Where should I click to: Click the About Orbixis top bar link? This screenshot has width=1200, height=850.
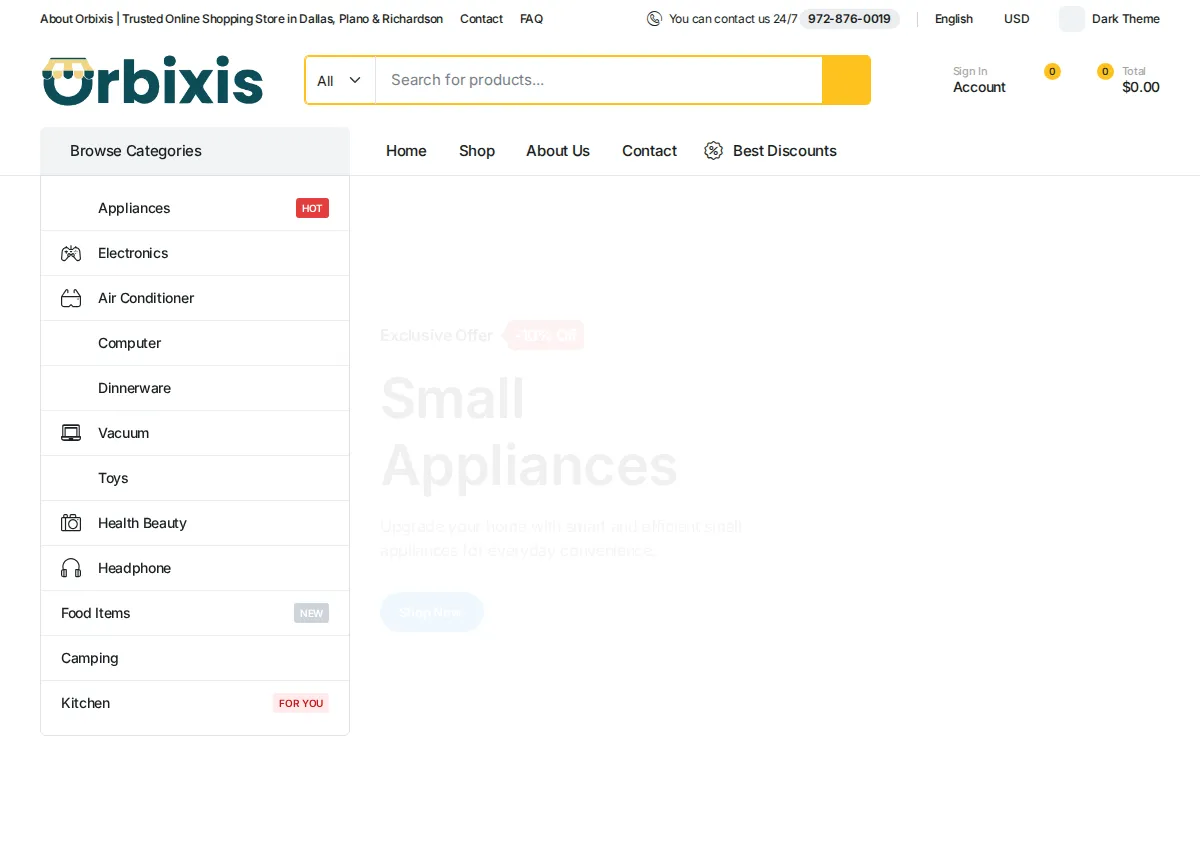241,19
